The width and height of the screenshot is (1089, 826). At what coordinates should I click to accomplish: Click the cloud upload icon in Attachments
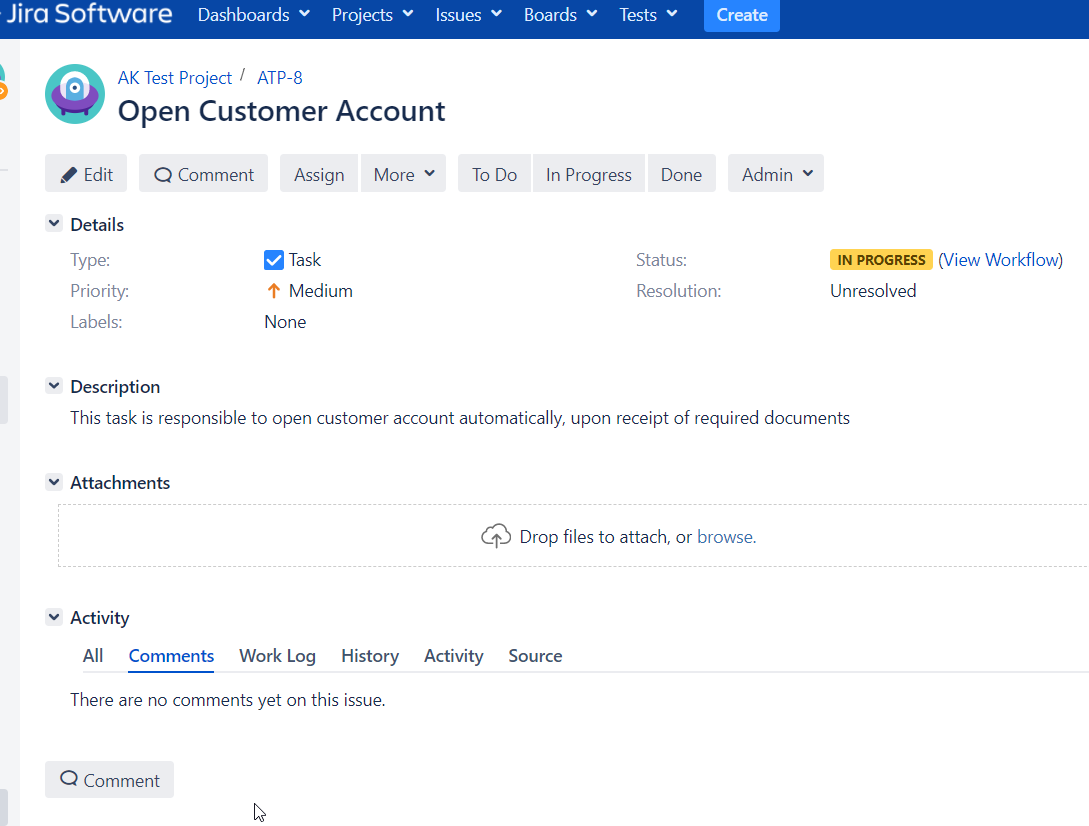click(496, 536)
